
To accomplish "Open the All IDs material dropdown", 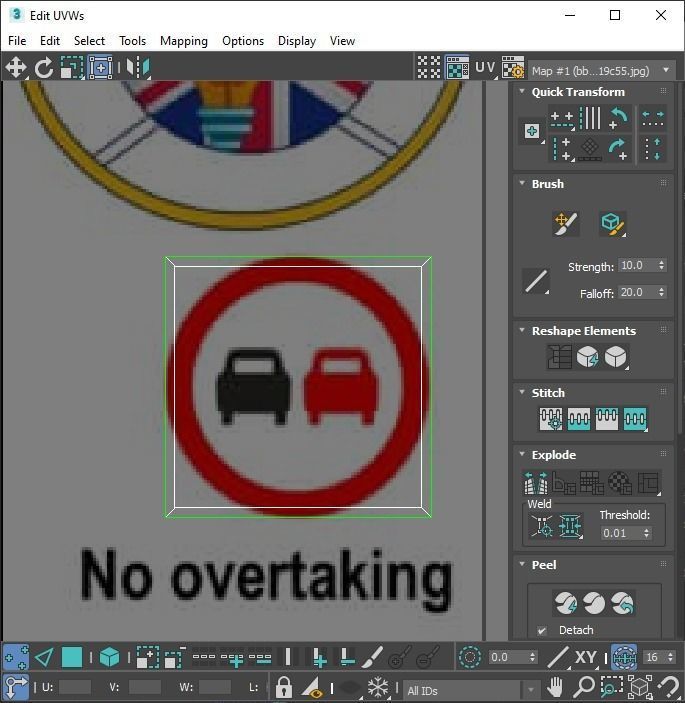I will tap(471, 690).
